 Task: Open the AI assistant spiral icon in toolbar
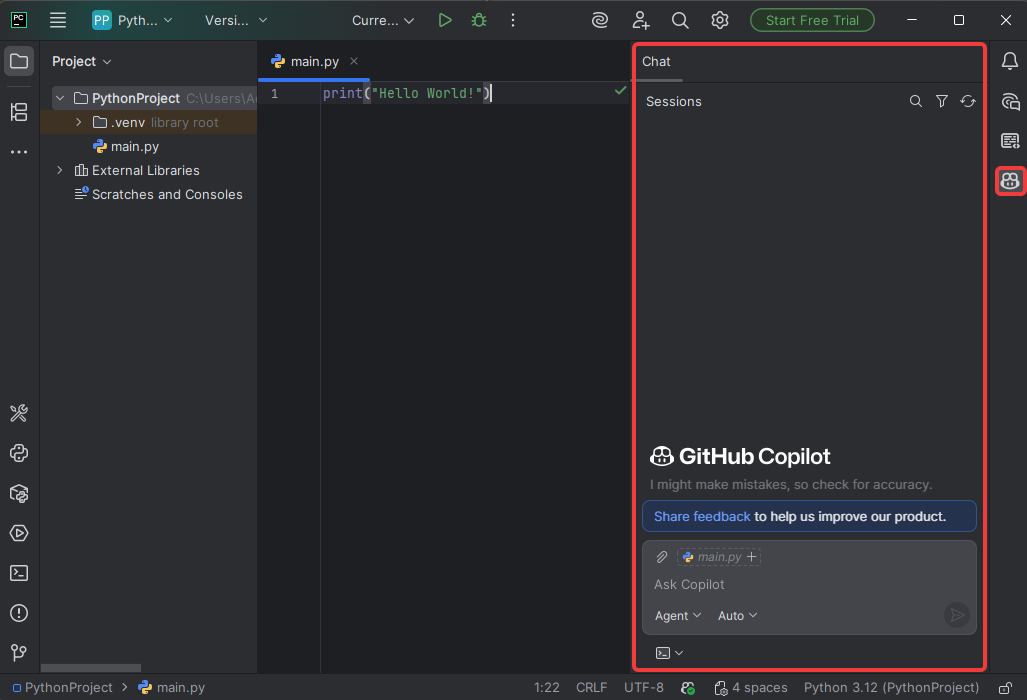point(599,20)
